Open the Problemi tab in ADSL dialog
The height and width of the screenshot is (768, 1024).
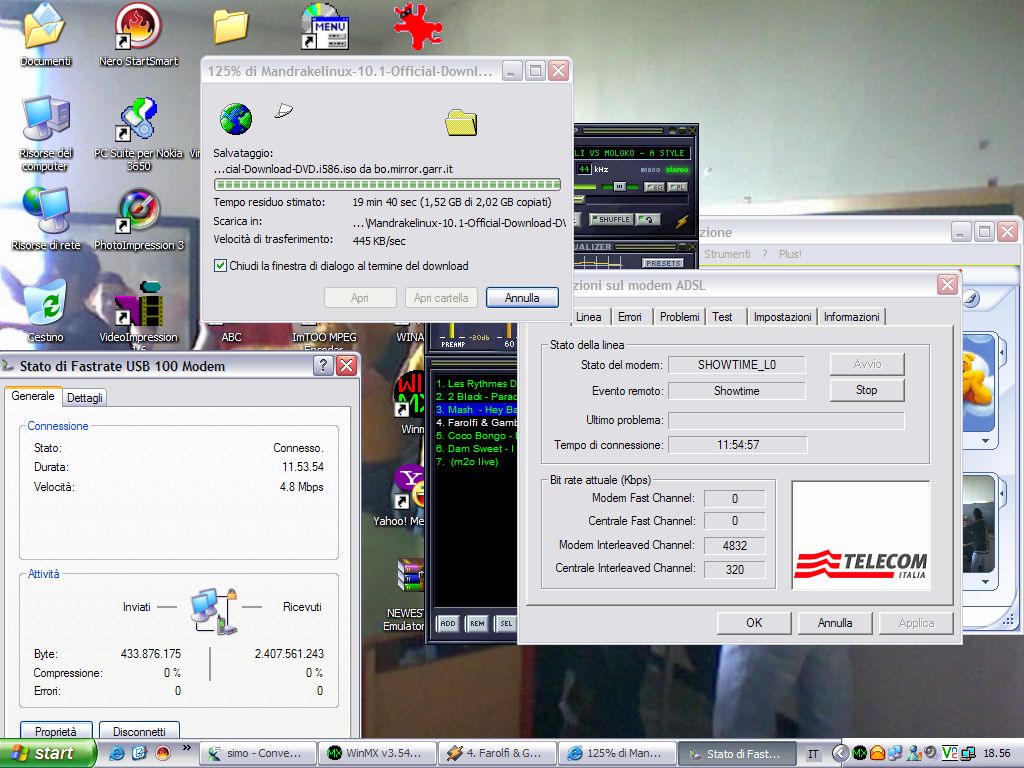pos(679,317)
